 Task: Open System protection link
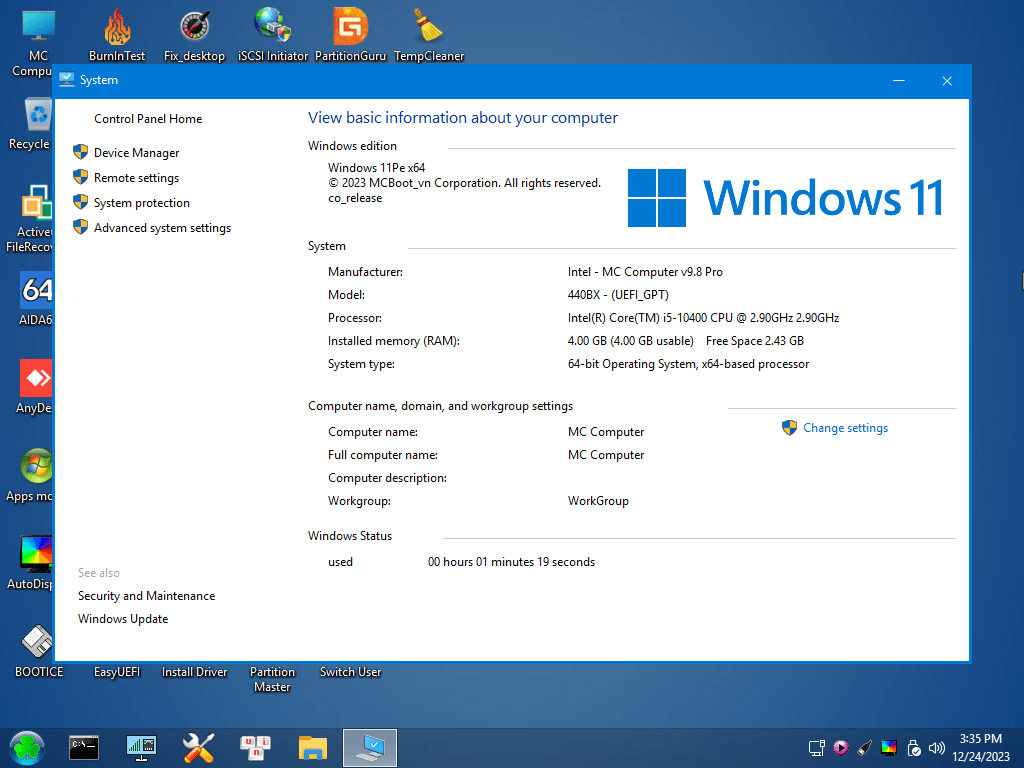[141, 203]
